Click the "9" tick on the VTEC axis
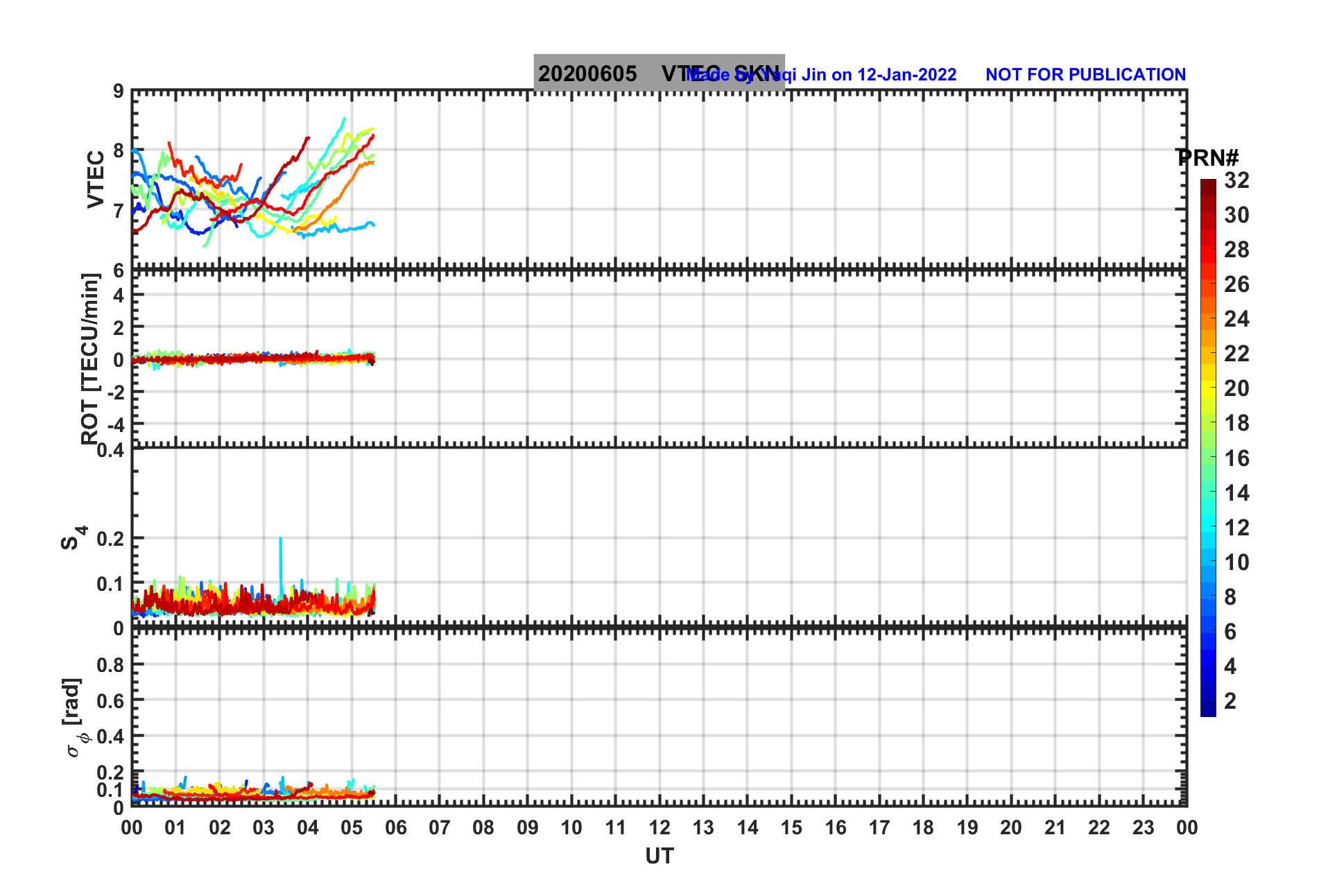 point(119,92)
